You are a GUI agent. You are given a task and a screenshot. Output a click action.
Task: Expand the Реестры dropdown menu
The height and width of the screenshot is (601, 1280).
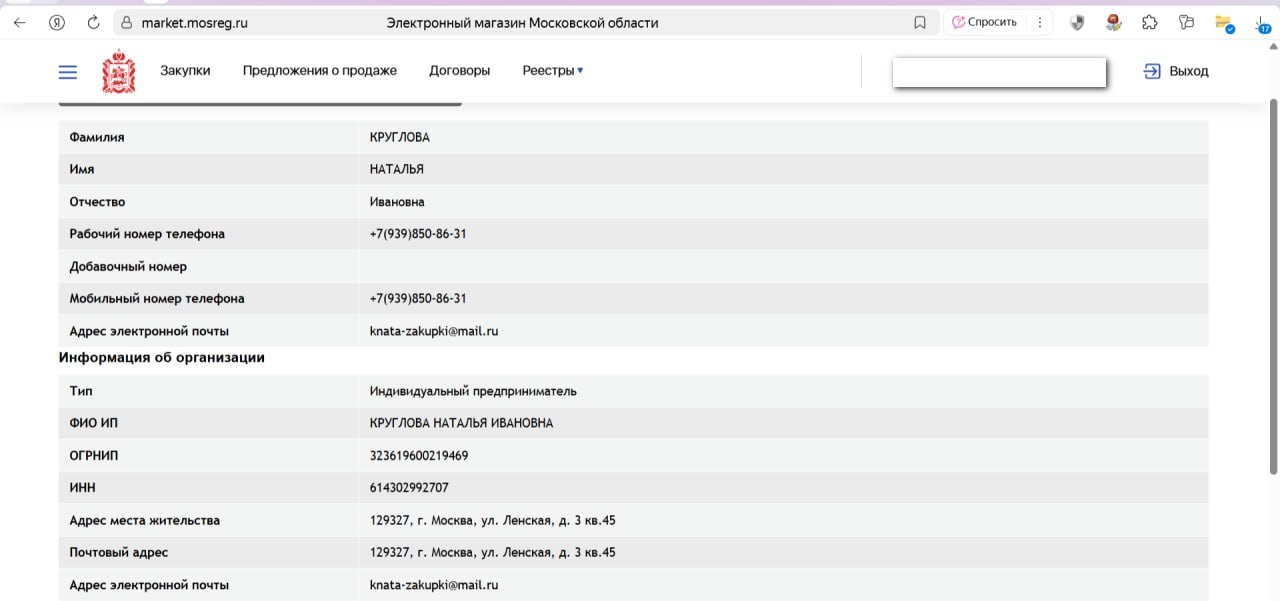tap(553, 70)
